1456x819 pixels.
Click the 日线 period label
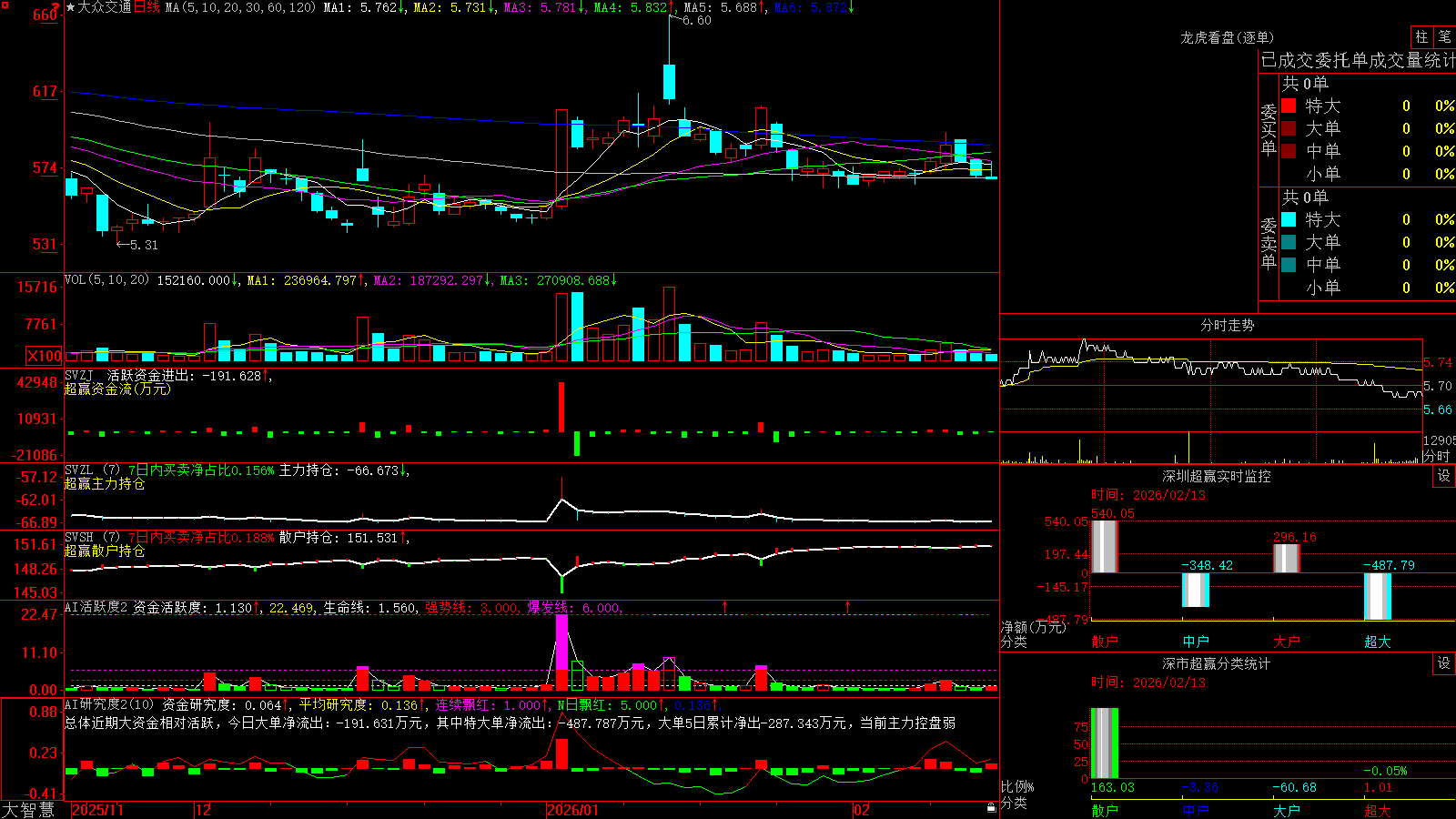tap(147, 7)
